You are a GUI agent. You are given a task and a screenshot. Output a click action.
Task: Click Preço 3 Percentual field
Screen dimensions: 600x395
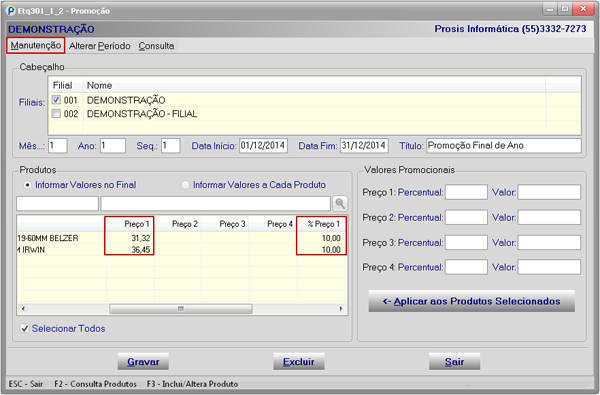(466, 242)
